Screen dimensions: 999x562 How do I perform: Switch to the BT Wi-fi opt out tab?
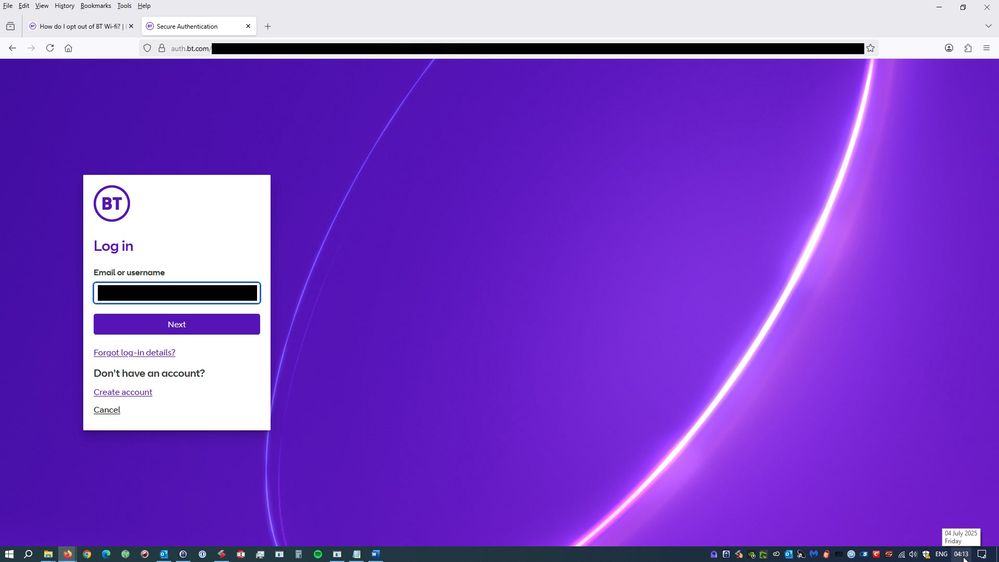coord(78,26)
